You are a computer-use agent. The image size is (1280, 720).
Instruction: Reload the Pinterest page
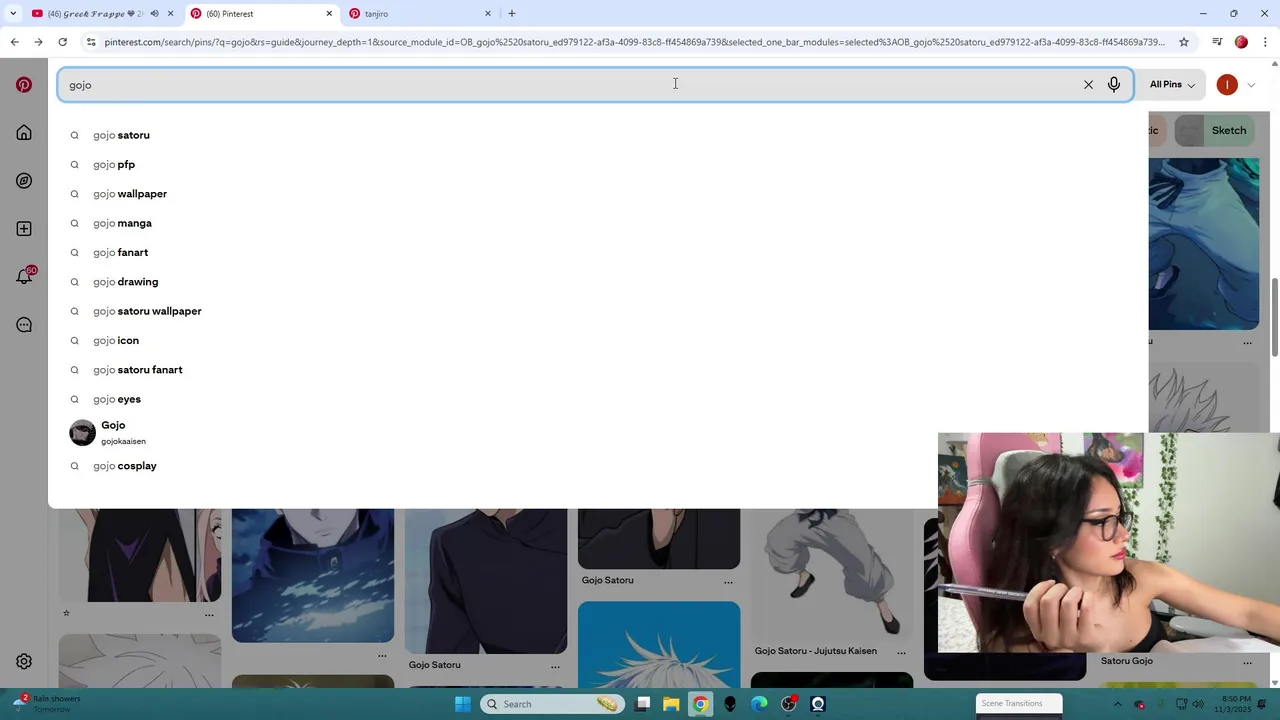(x=62, y=42)
